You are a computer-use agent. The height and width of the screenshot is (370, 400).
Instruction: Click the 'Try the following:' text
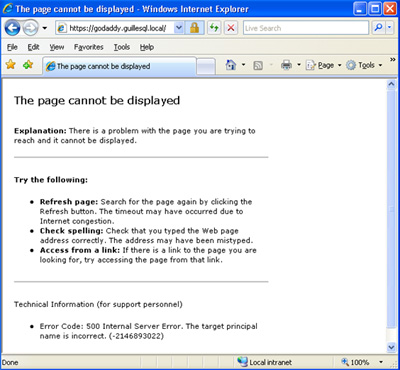coord(51,180)
